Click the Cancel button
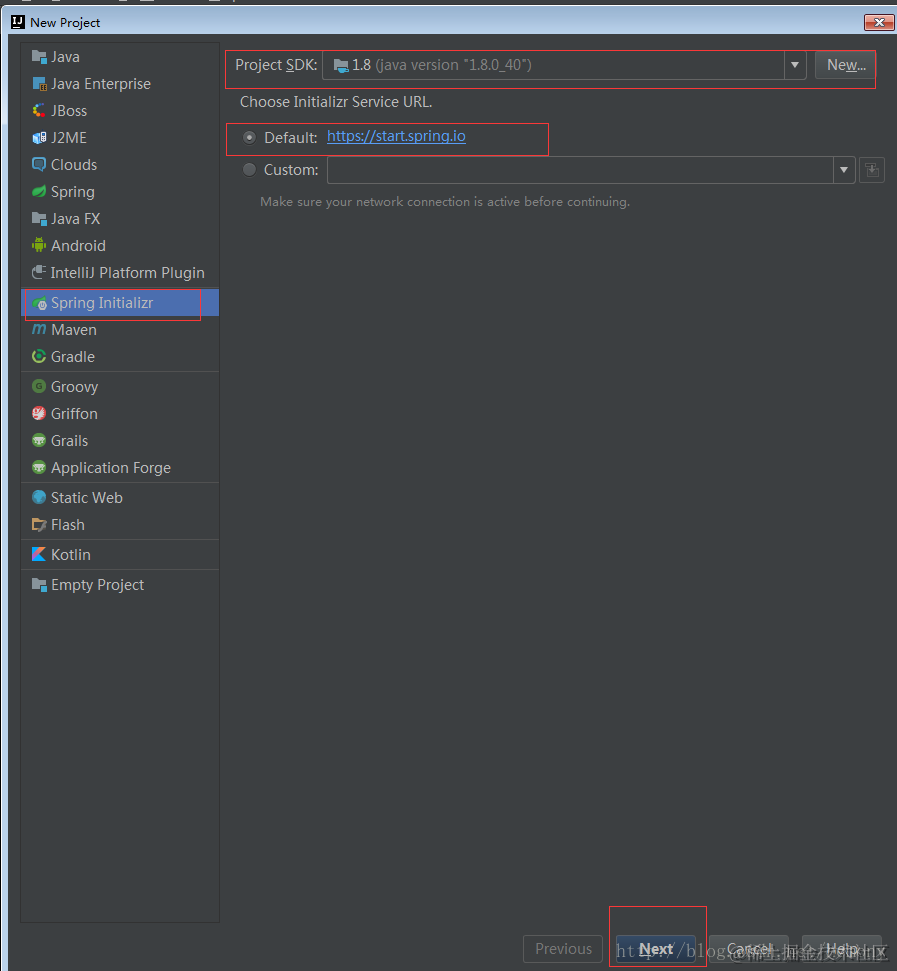This screenshot has height=971, width=897. [x=749, y=949]
